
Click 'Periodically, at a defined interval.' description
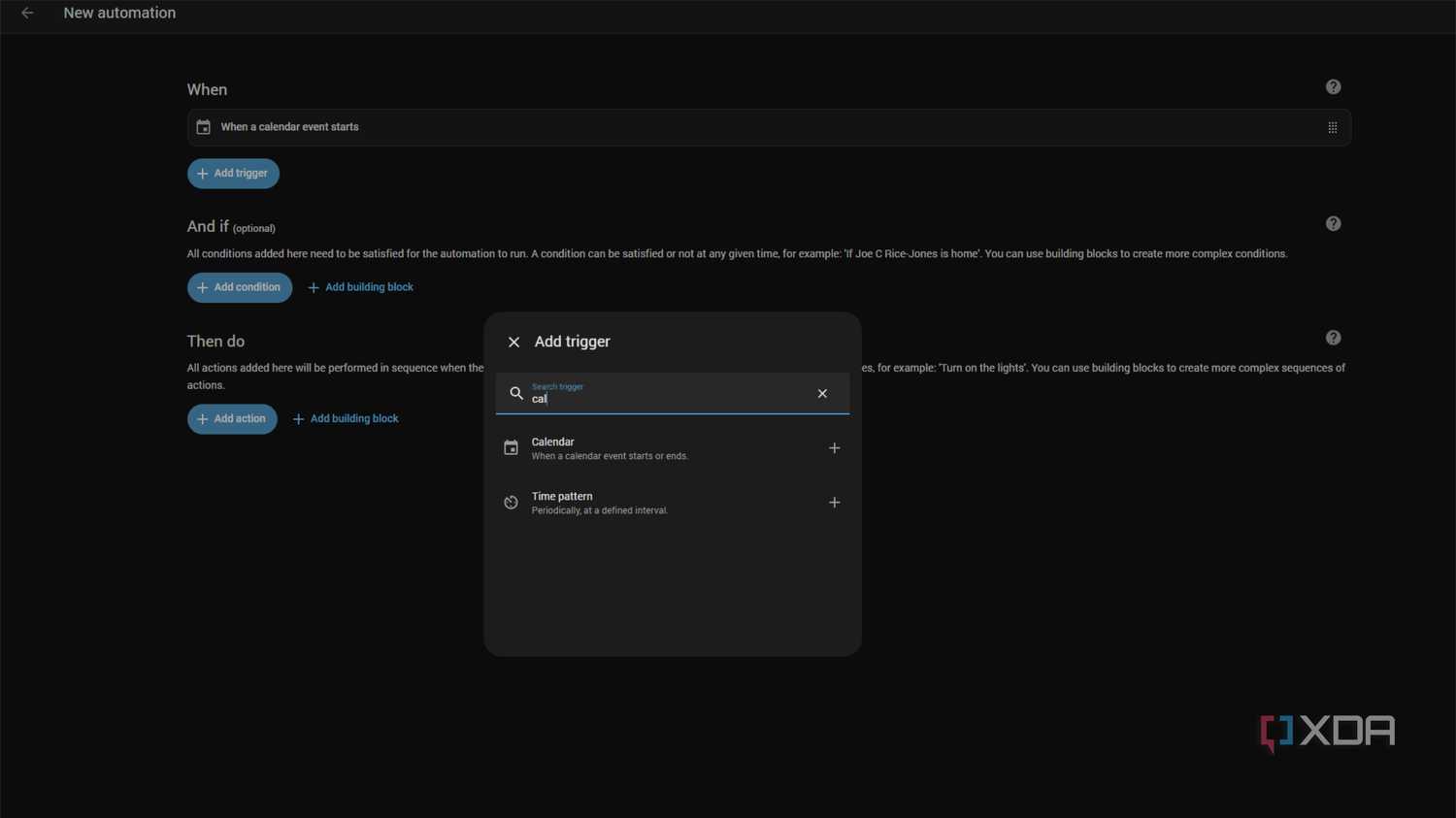[599, 510]
